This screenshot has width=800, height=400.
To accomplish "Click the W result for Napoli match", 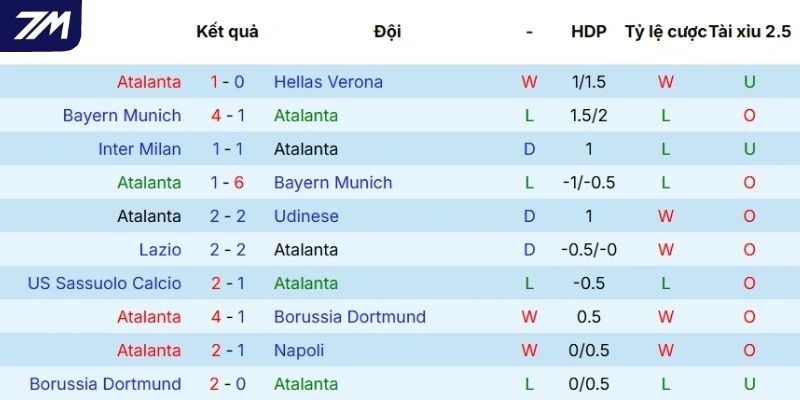I will point(530,351).
